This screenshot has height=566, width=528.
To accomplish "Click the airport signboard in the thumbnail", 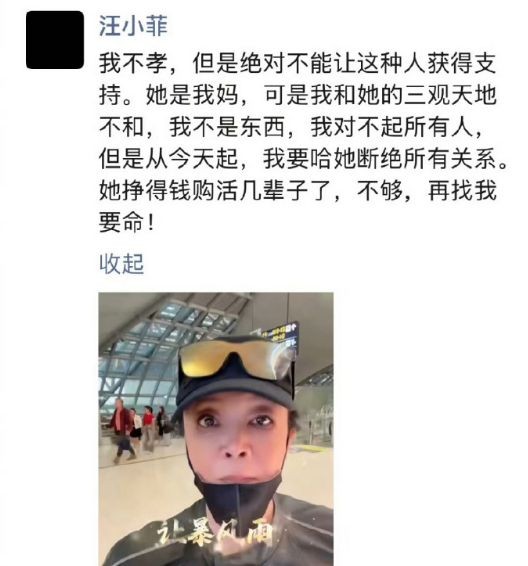I will [x=279, y=334].
